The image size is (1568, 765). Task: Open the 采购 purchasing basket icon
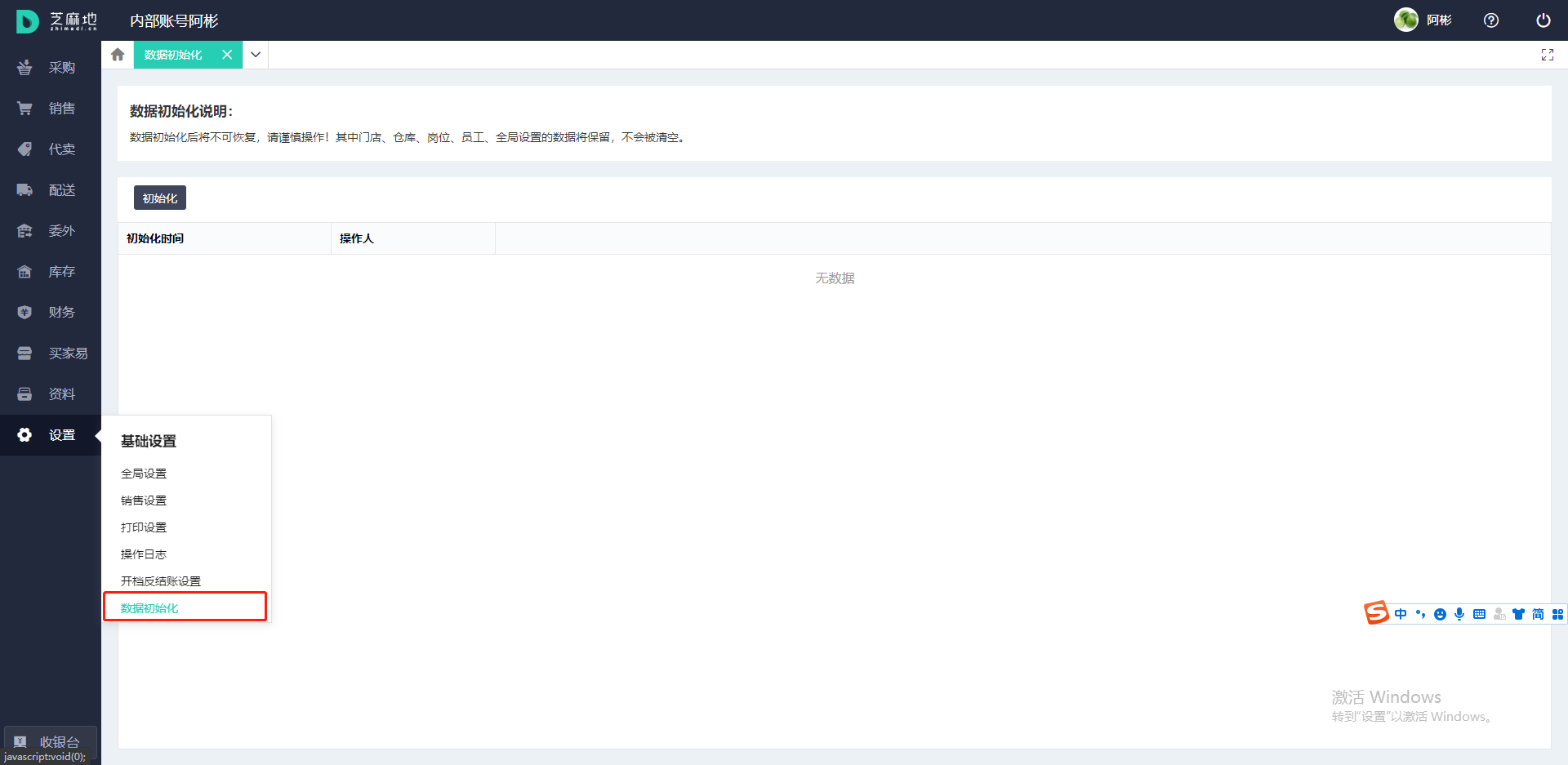pos(24,68)
